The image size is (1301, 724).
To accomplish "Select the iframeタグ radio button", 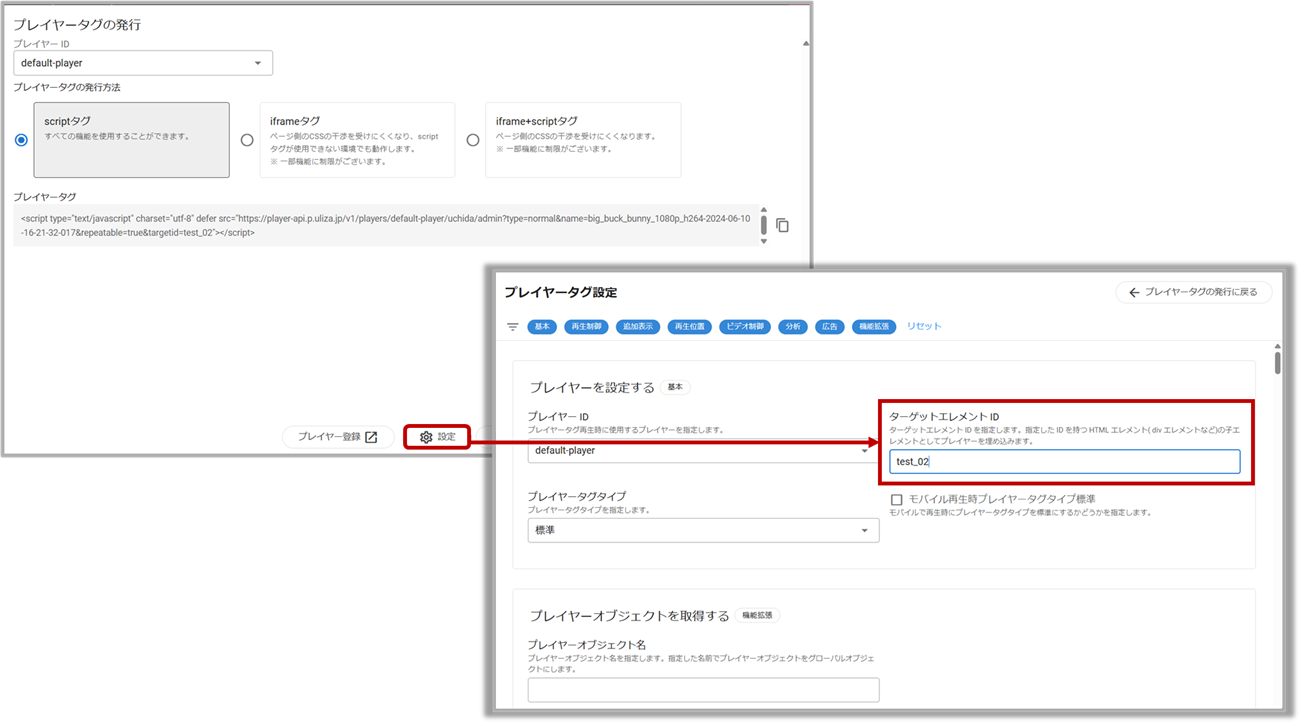I will 247,140.
